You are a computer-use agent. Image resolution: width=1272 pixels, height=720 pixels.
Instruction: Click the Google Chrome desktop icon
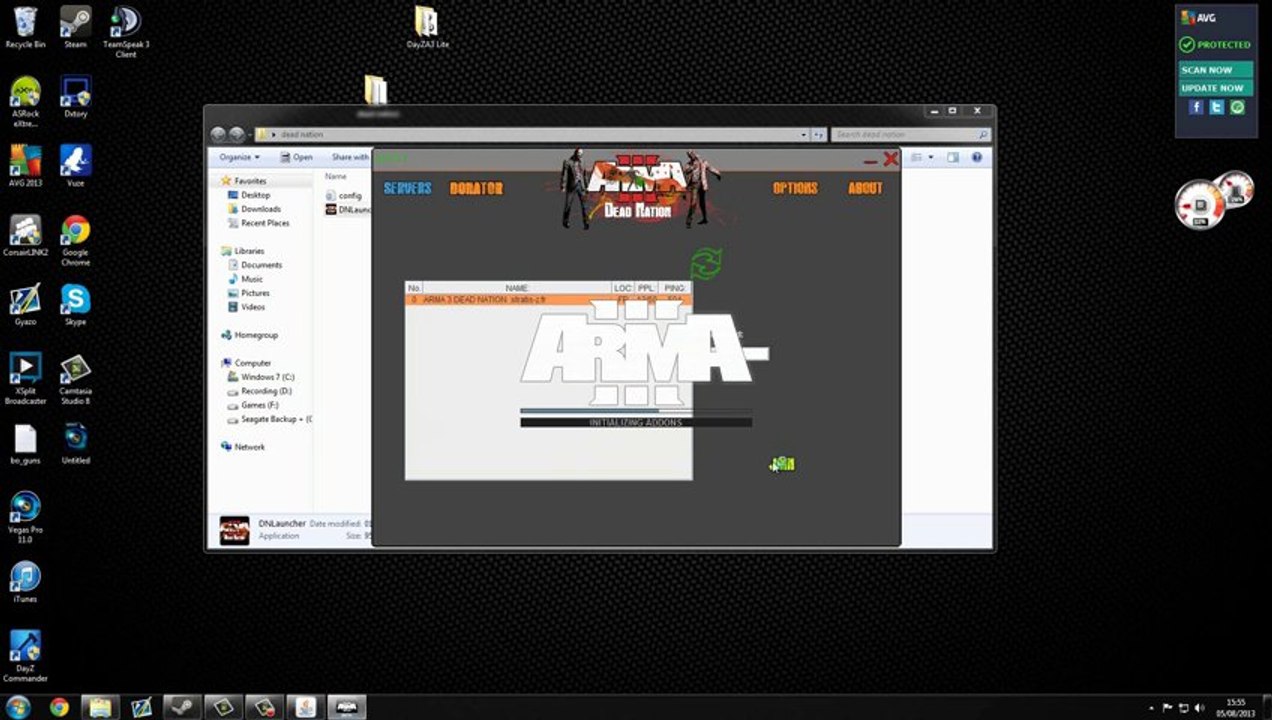point(75,241)
